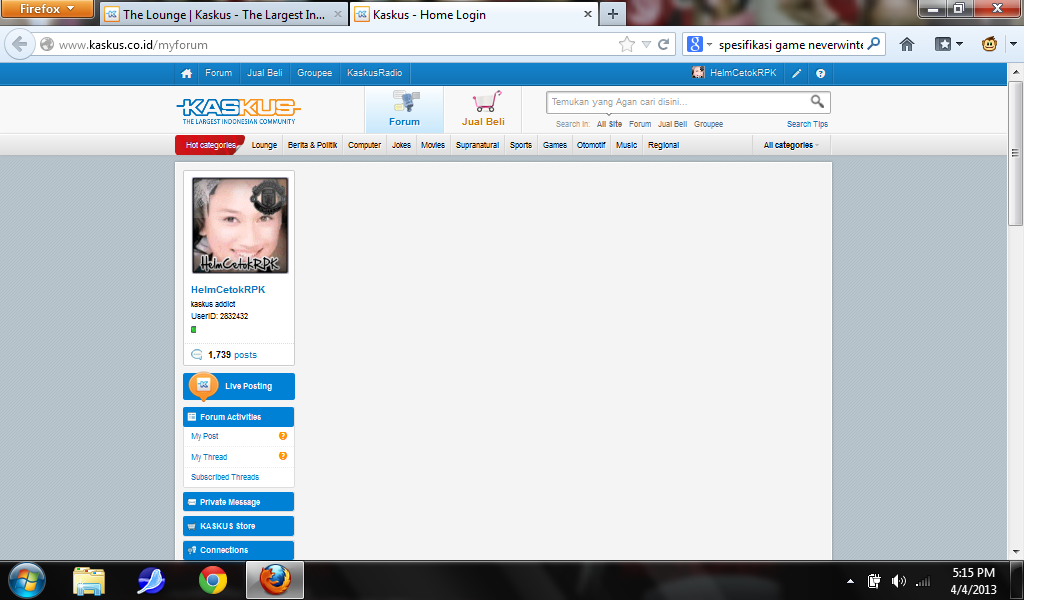This screenshot has width=1038, height=602.
Task: Select the Groupee search scope
Action: coord(708,124)
